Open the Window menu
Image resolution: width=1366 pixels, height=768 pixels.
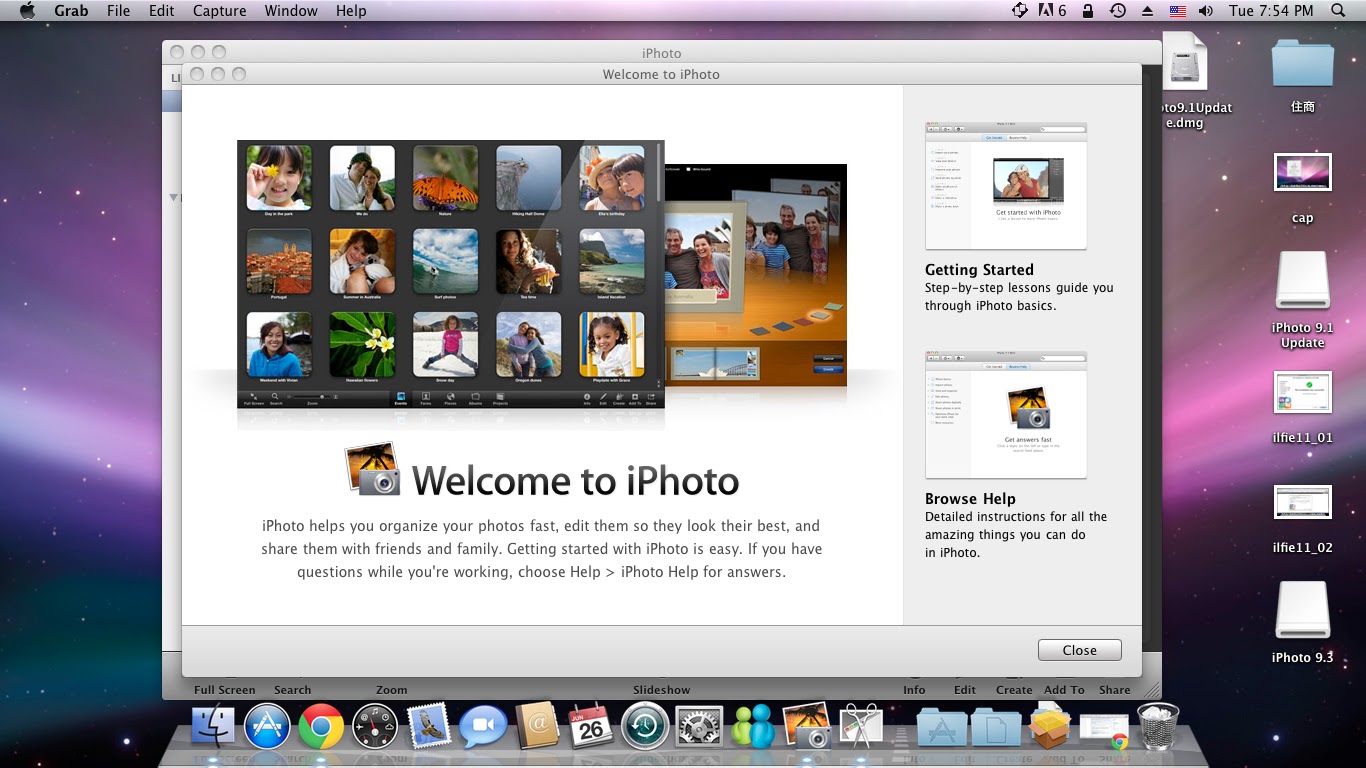[291, 11]
